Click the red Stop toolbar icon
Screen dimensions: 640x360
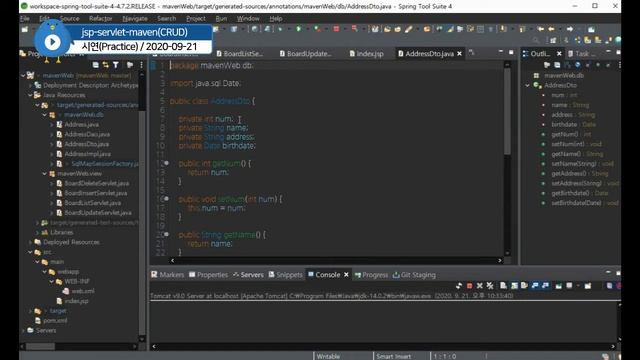[x=336, y=29]
